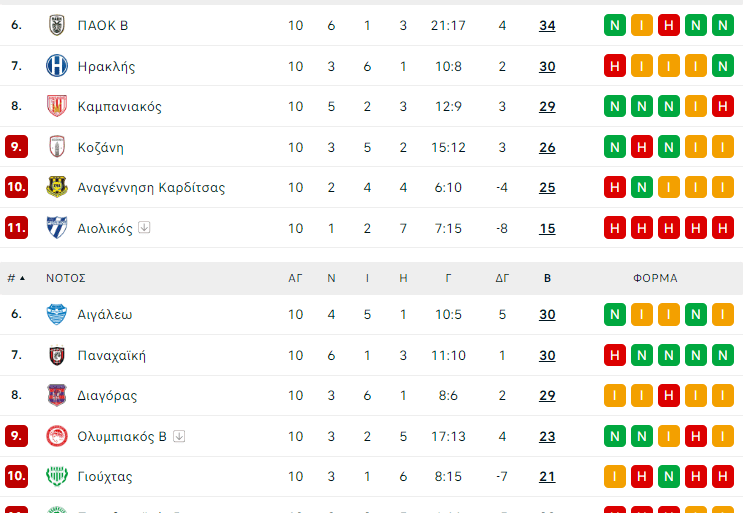Select the Καμπανιακός crest icon

tap(56, 107)
